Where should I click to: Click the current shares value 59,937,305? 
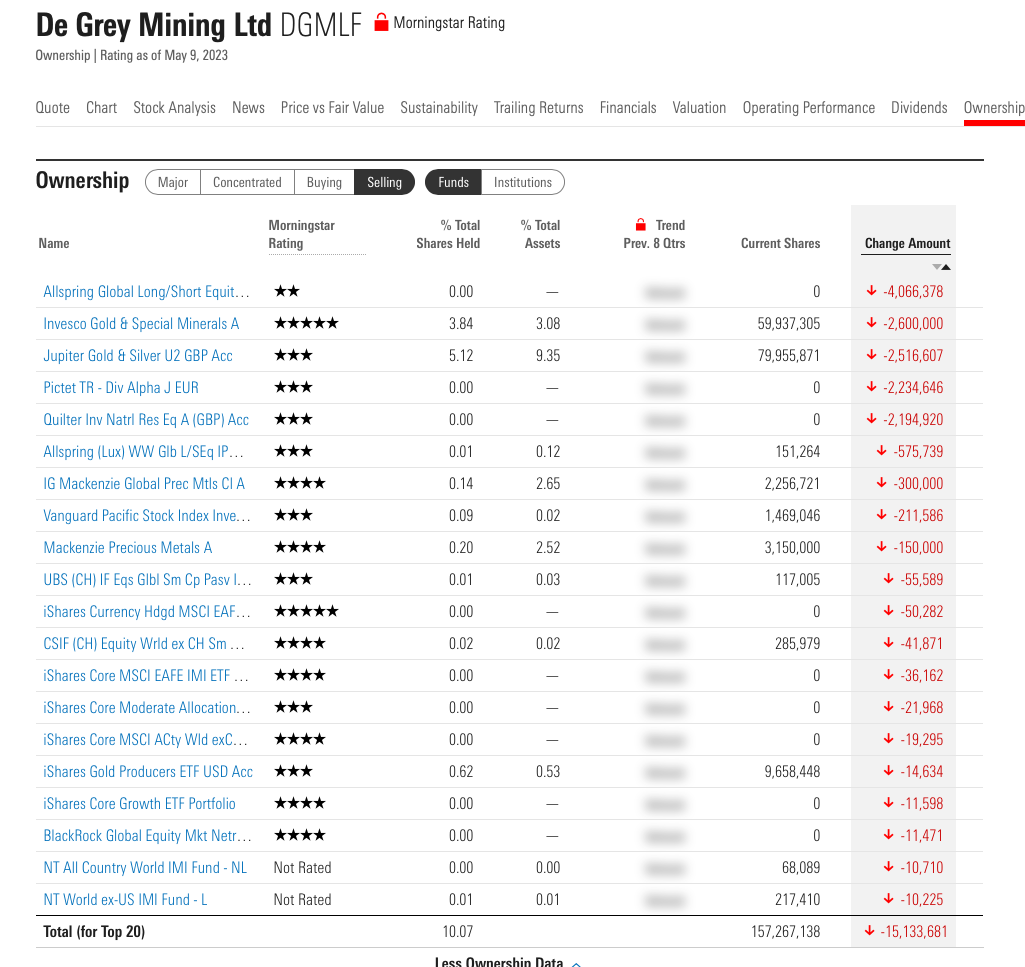[x=788, y=324]
